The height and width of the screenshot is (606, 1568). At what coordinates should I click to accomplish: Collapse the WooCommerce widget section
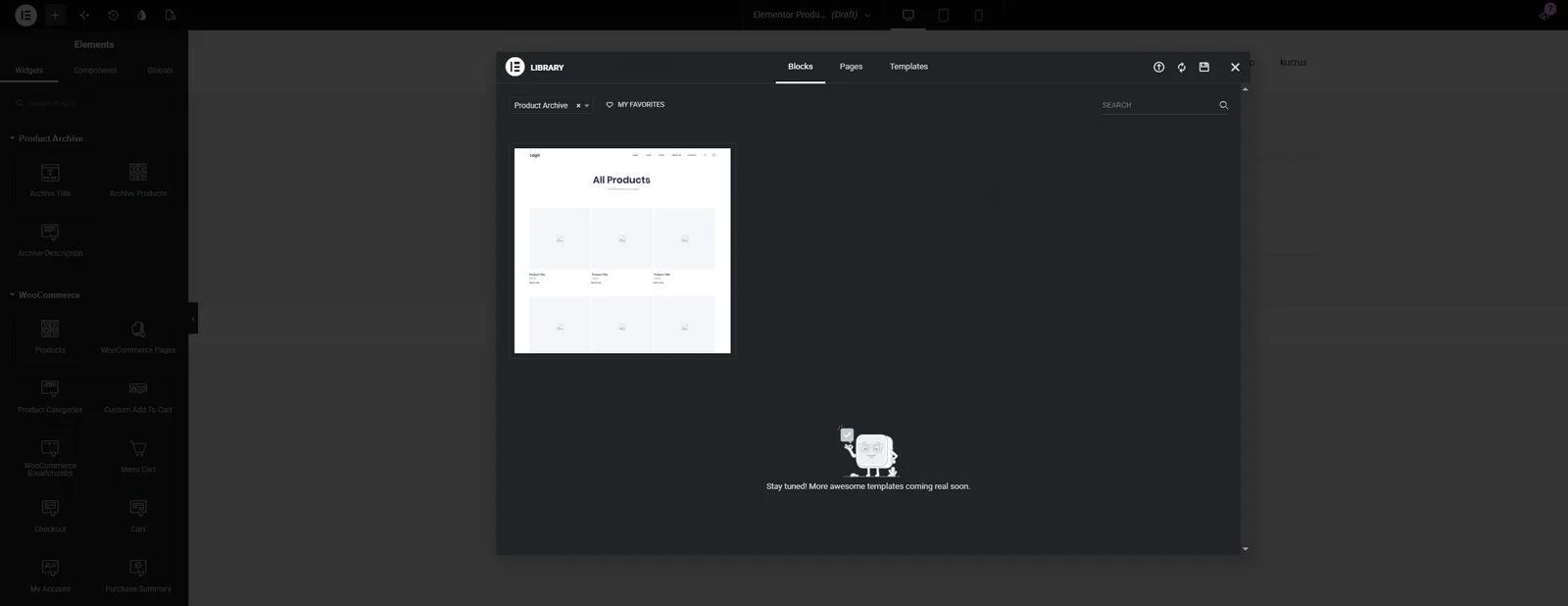[45, 295]
